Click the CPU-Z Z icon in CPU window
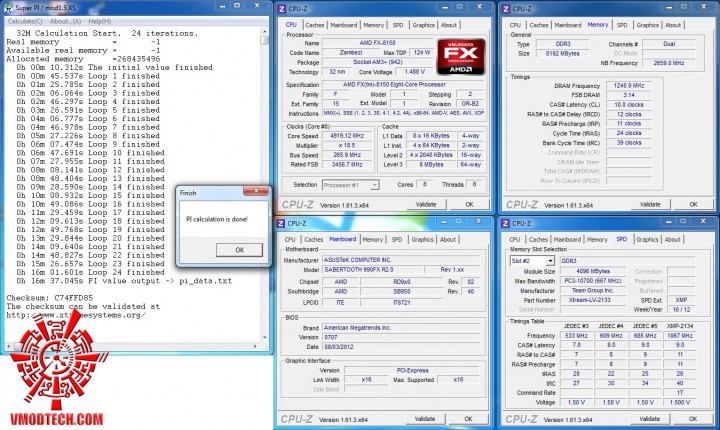 point(282,9)
